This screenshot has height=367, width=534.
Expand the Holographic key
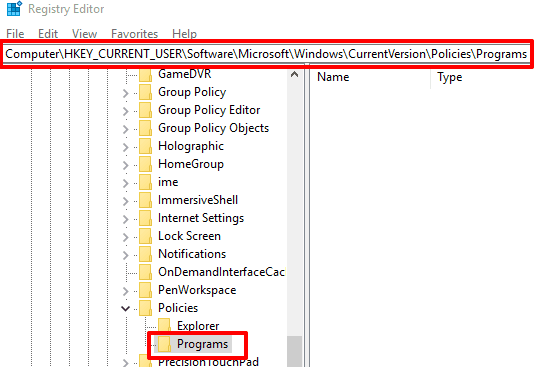(x=126, y=147)
